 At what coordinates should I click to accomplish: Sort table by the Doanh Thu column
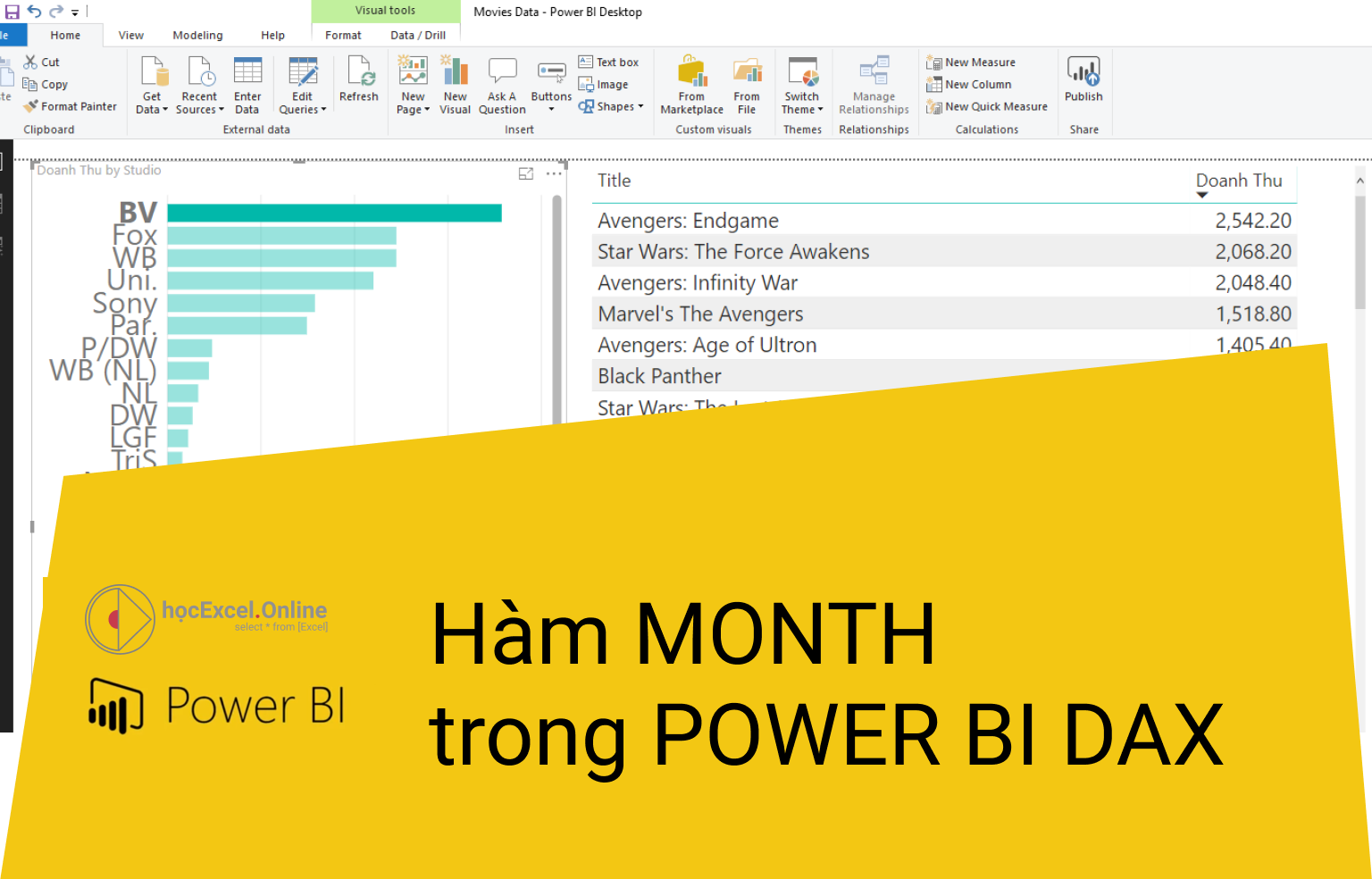coord(1238,182)
